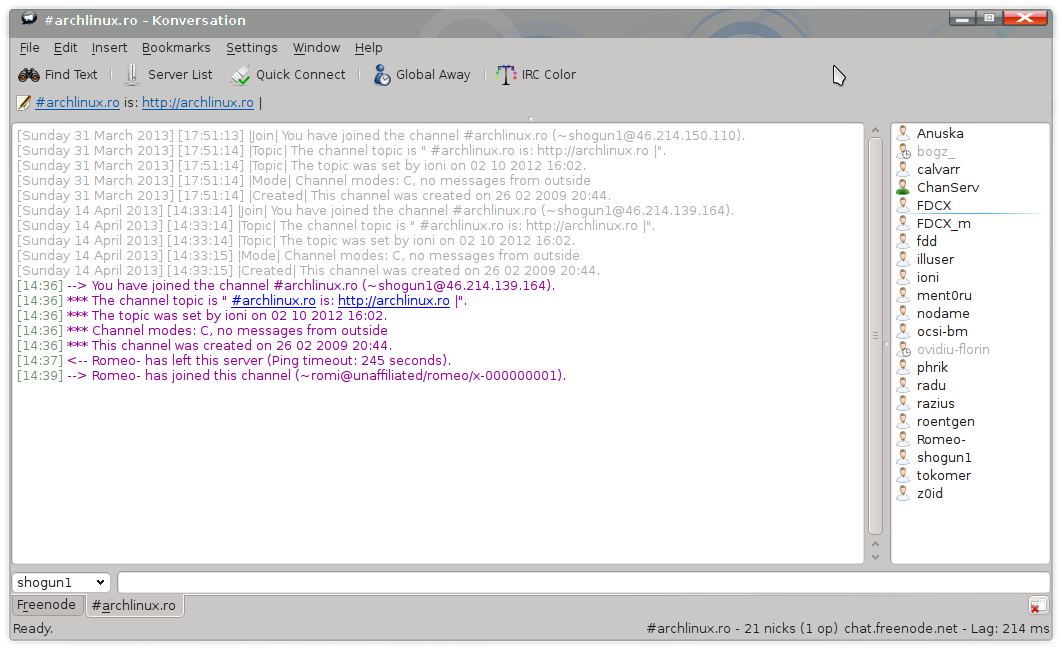Open the Quick Connect dialog
This screenshot has height=650, width=1062.
click(x=289, y=74)
